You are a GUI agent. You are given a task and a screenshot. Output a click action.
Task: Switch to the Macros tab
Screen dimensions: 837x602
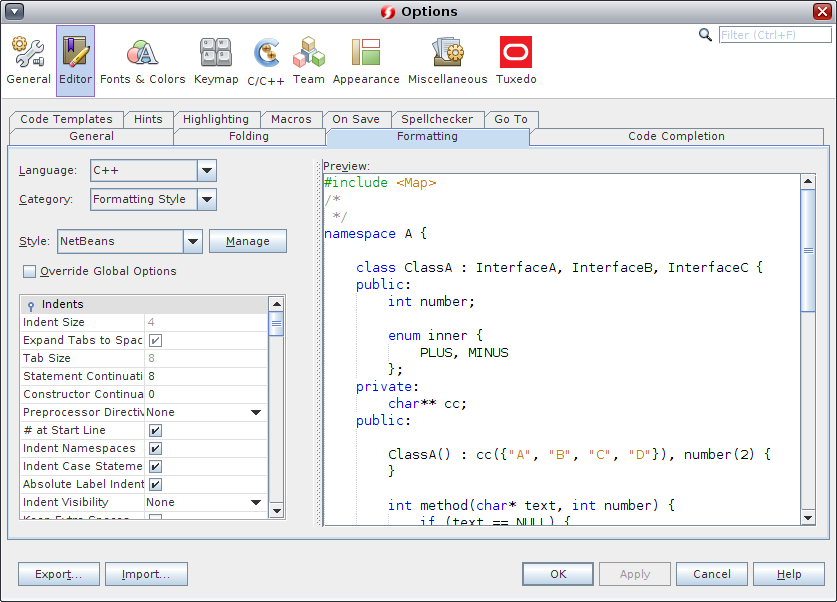click(x=291, y=119)
